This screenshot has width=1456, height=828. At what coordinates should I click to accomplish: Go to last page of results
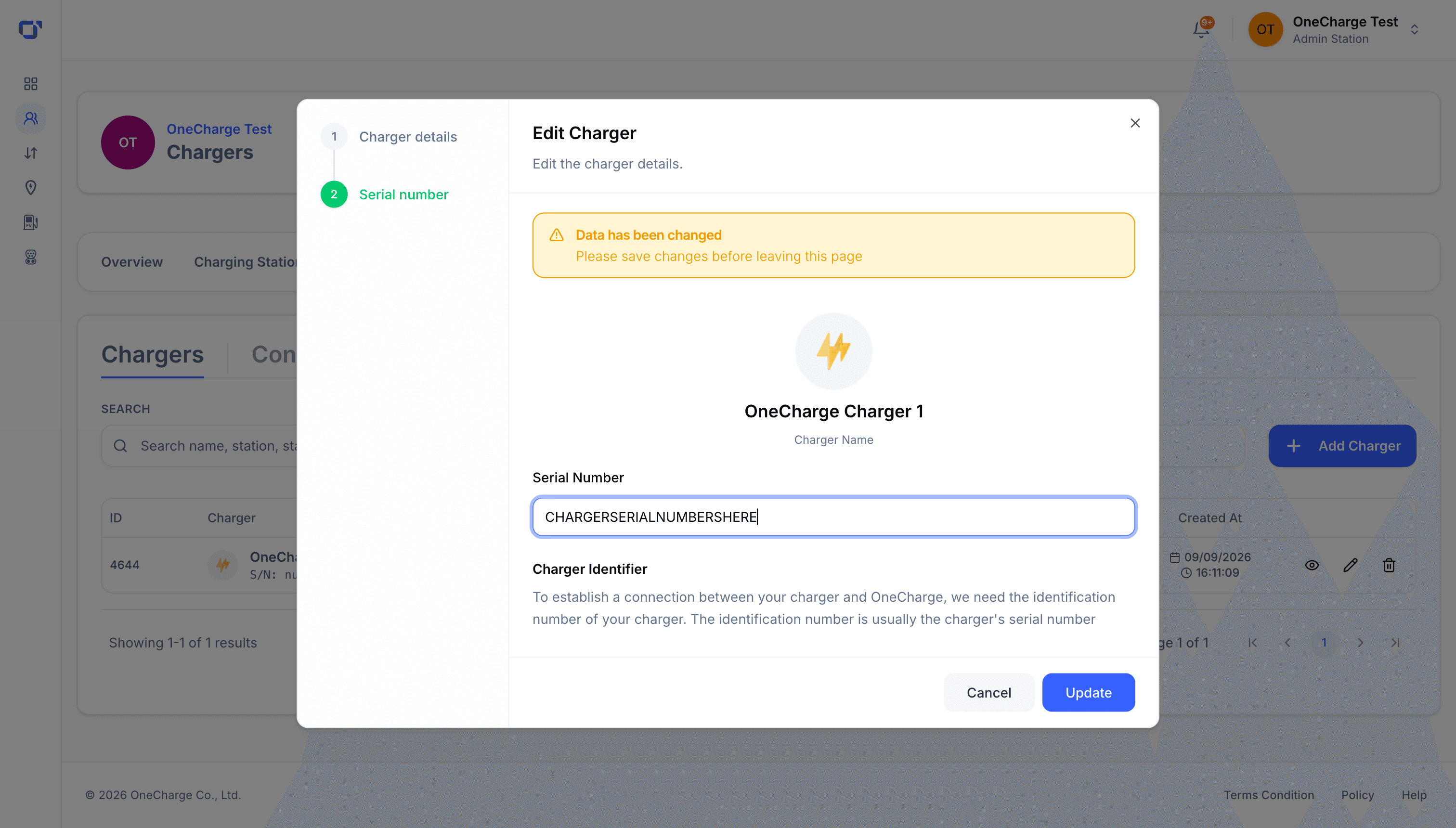(1395, 643)
